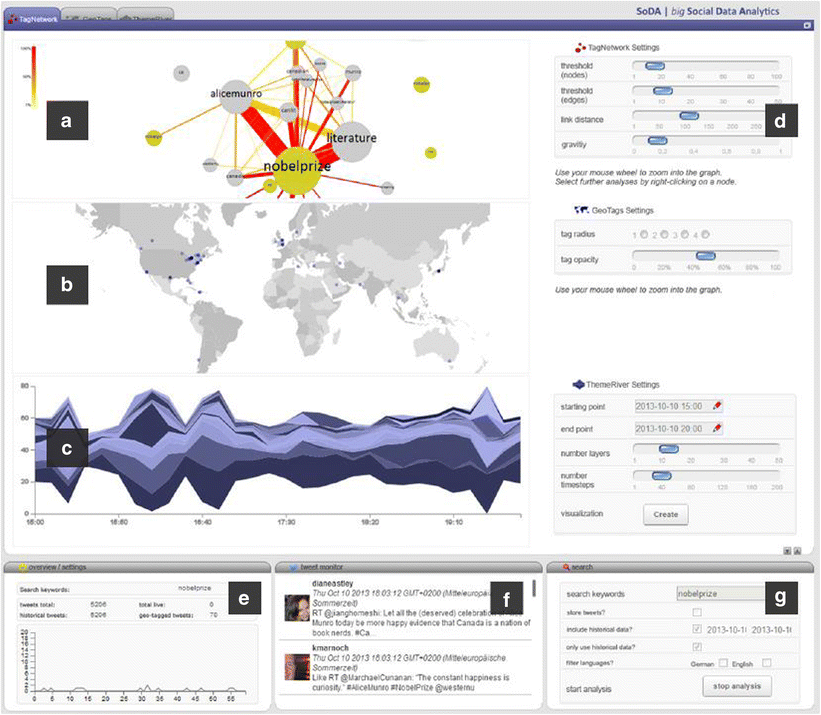Click the first historical date field in search
Viewport: 821px width, 715px height.
(x=727, y=630)
